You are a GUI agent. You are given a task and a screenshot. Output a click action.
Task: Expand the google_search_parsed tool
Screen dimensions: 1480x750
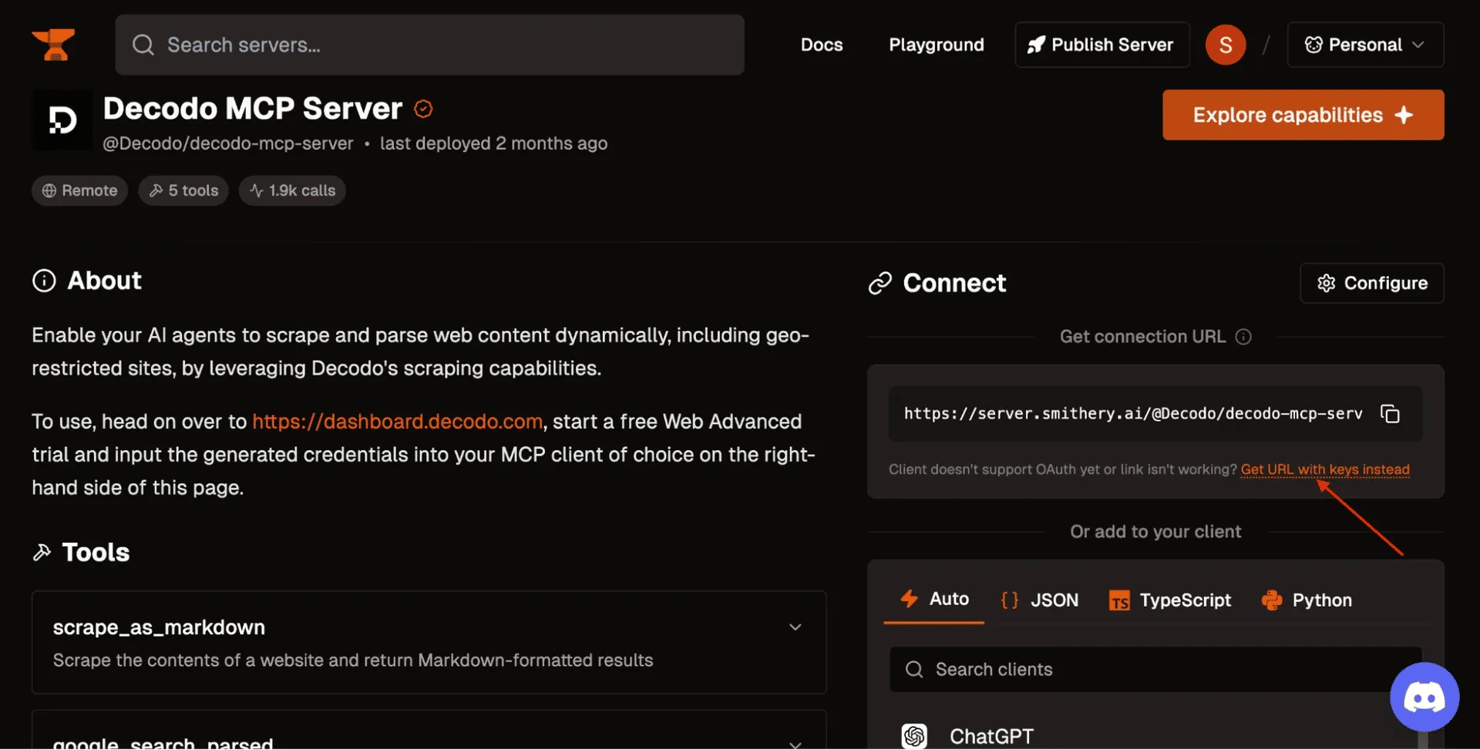tap(795, 744)
